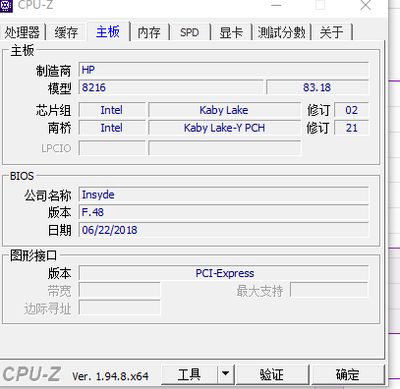Select the model version value 83.18

coord(318,88)
